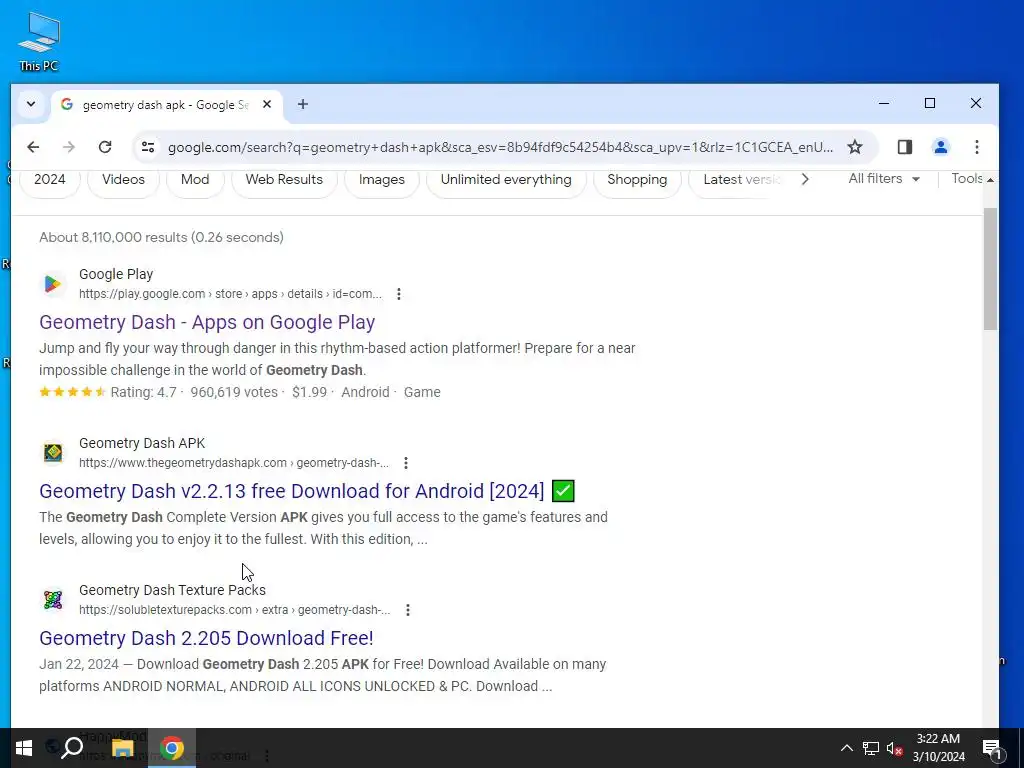This screenshot has width=1024, height=768.
Task: Open This PC desktop icon
Action: pos(39,41)
